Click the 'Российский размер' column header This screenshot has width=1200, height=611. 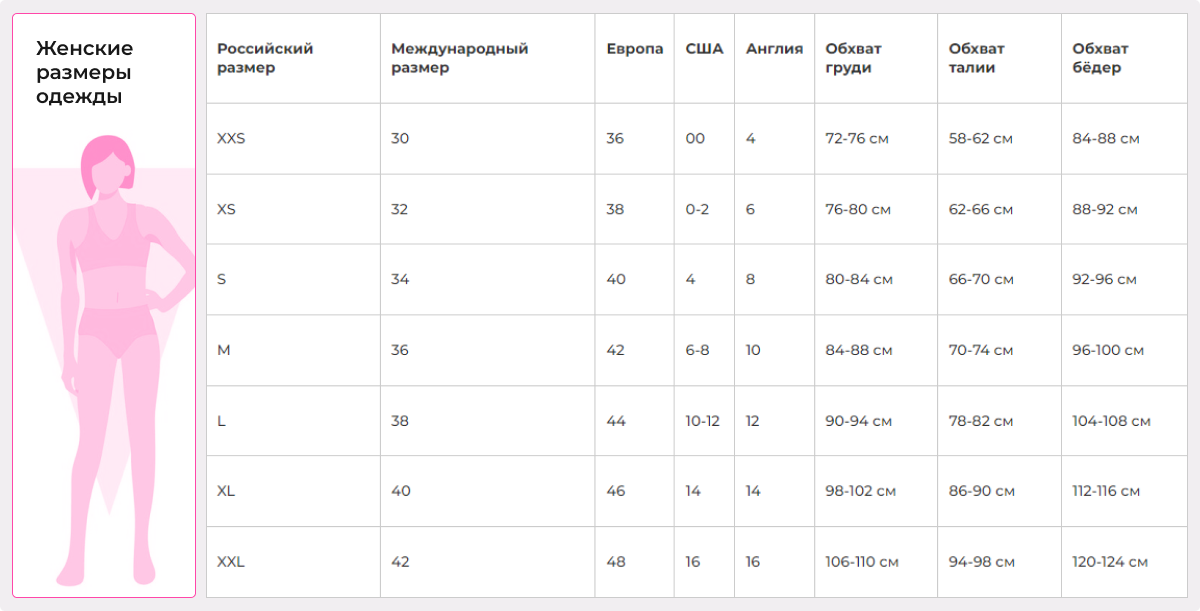pyautogui.click(x=265, y=58)
